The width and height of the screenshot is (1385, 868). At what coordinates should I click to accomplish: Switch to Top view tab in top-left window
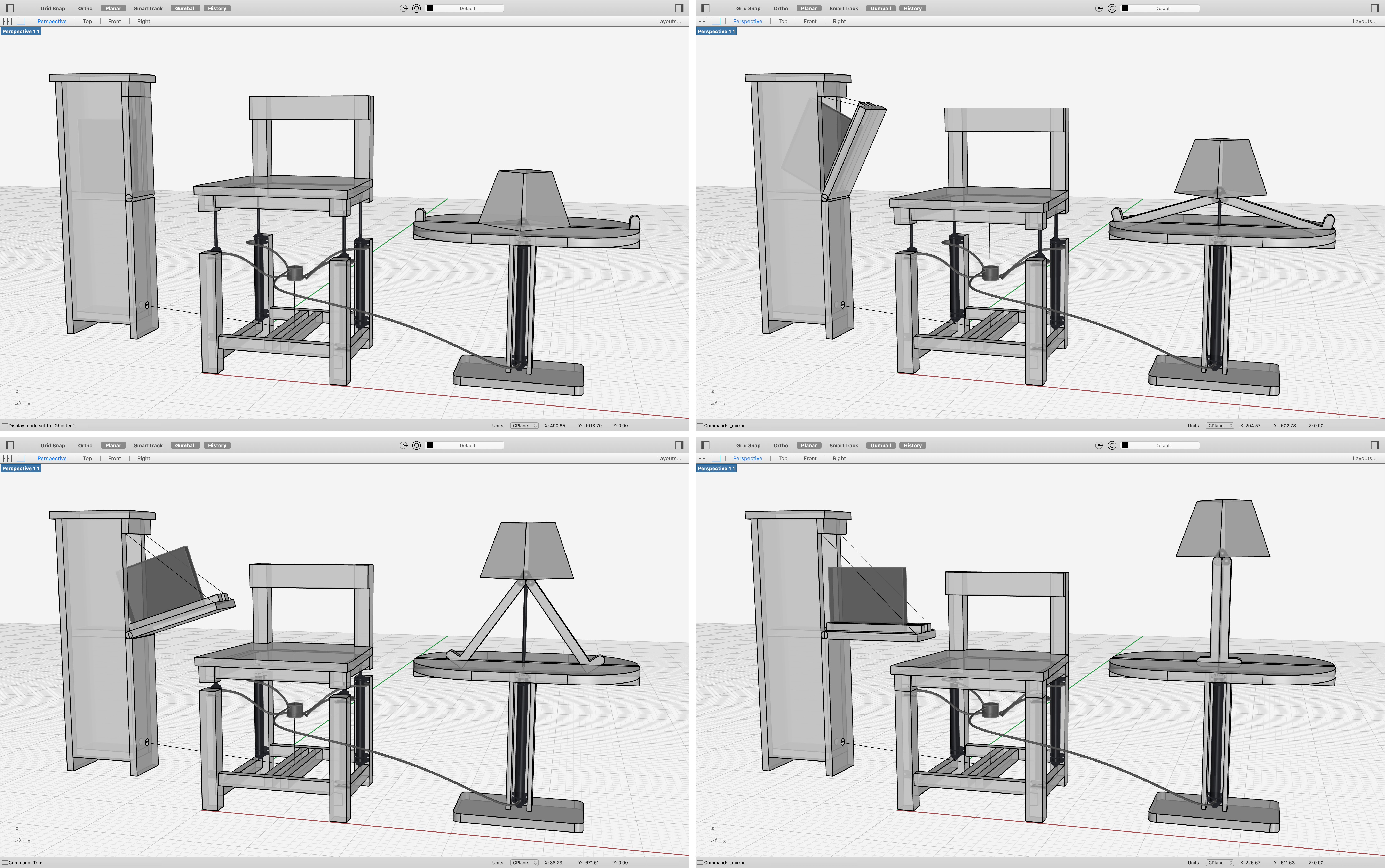coord(87,21)
